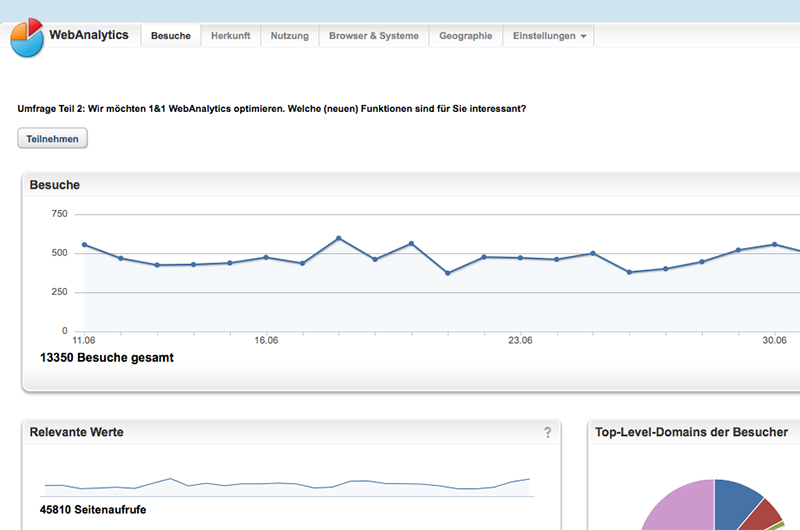Click the help question mark in Relevante Werte
Viewport: 800px width, 530px height.
[x=547, y=432]
